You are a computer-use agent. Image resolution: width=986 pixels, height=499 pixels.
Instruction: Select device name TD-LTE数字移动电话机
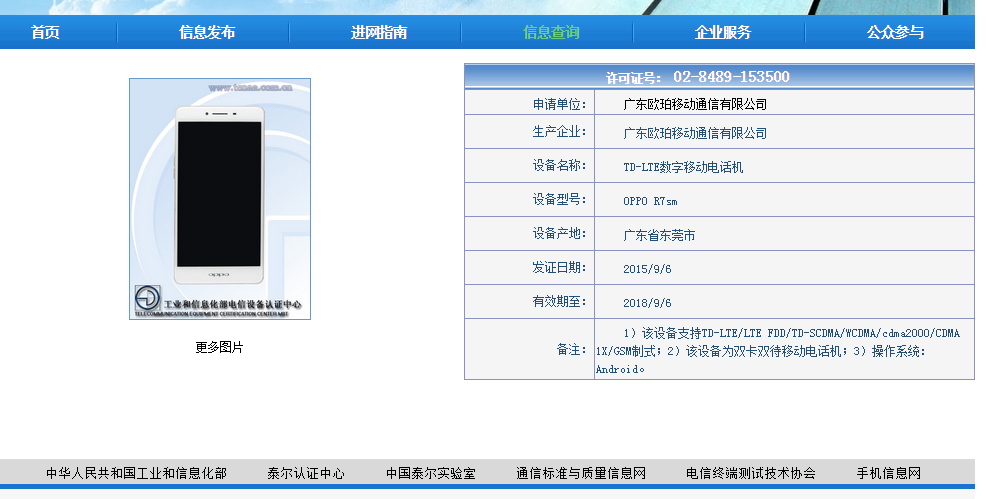[x=683, y=167]
